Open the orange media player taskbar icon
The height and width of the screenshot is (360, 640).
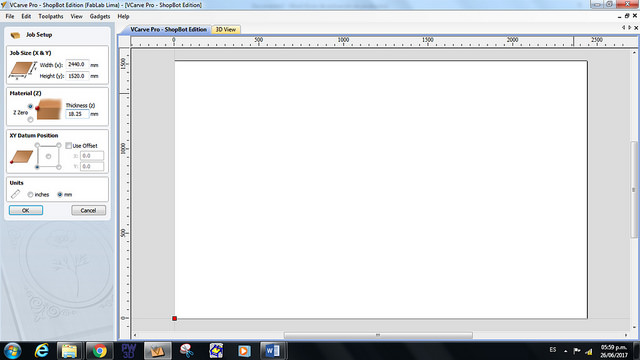(x=244, y=351)
